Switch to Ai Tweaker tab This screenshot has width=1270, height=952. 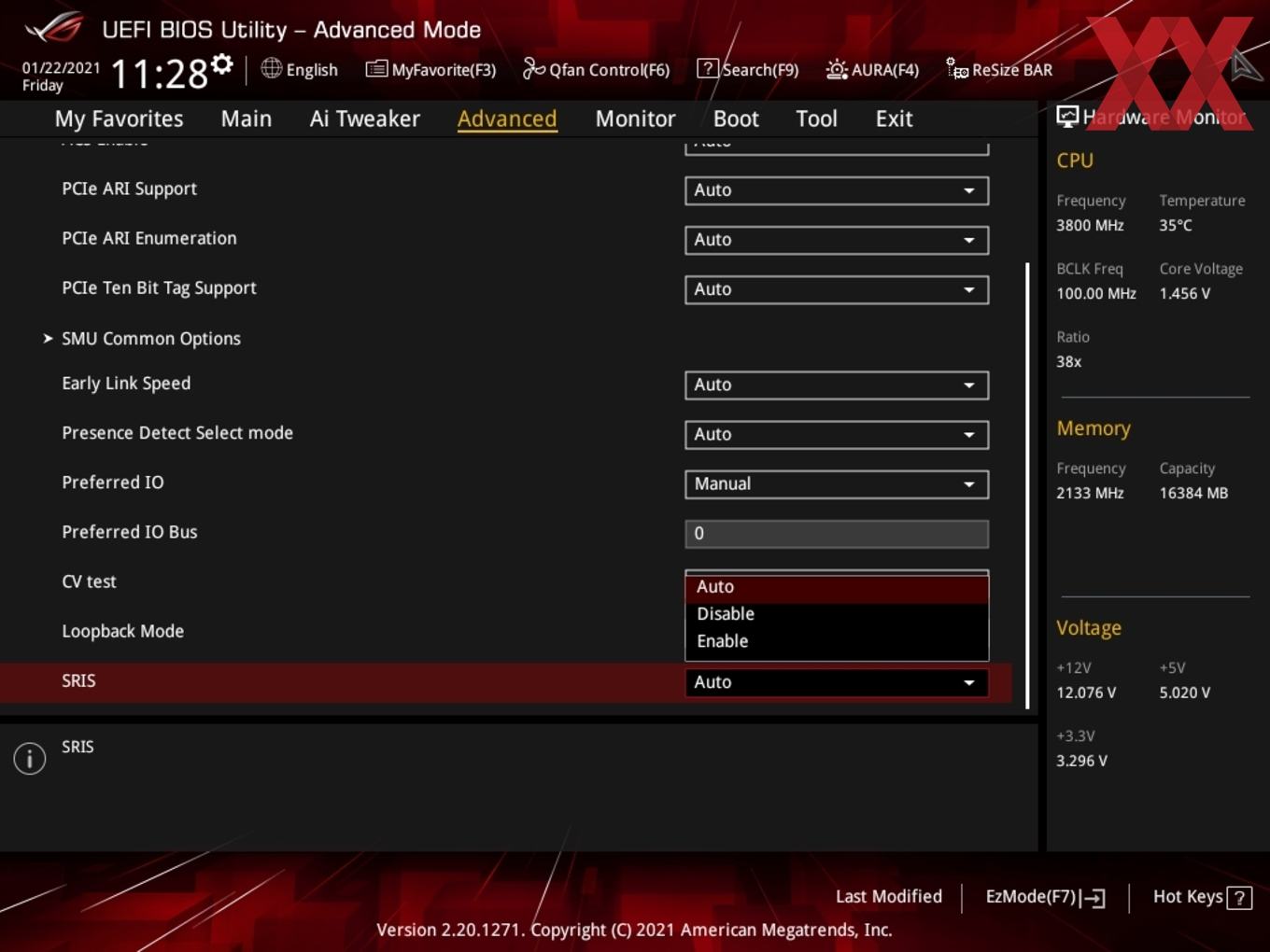tap(365, 119)
